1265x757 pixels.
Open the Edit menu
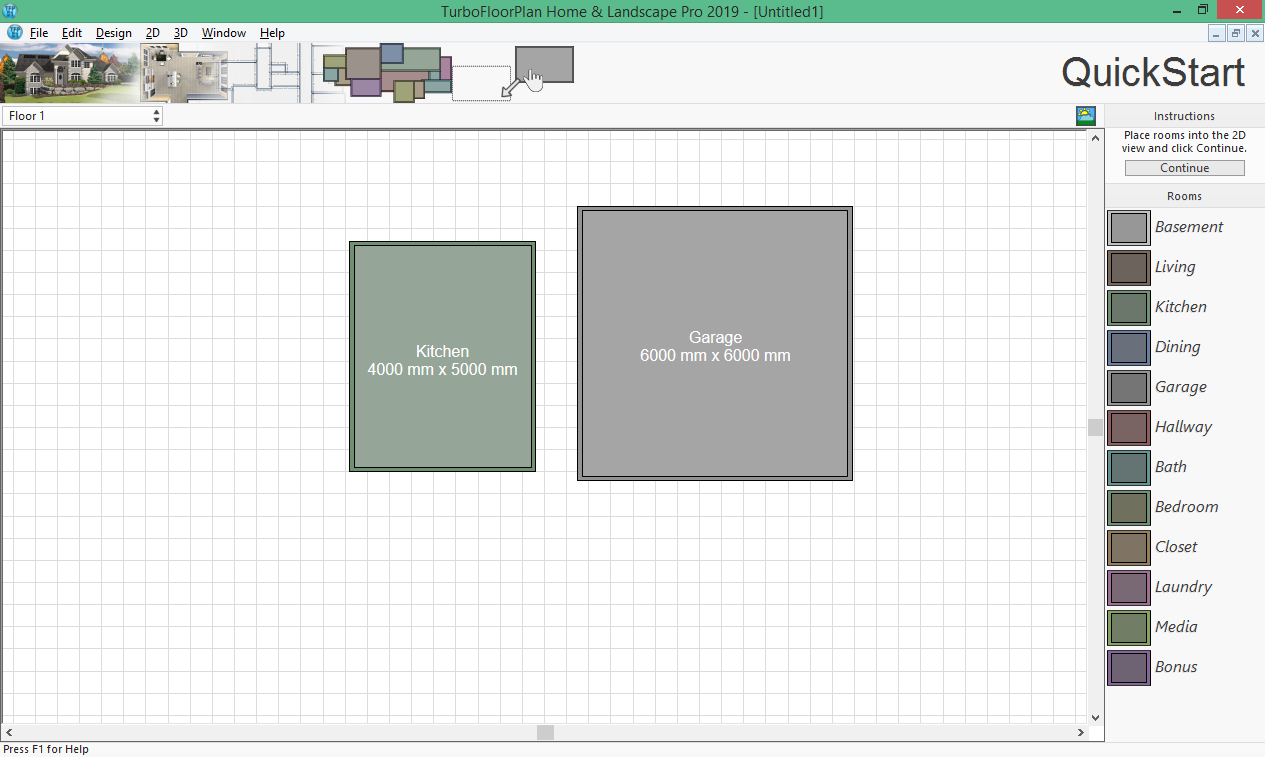(72, 33)
